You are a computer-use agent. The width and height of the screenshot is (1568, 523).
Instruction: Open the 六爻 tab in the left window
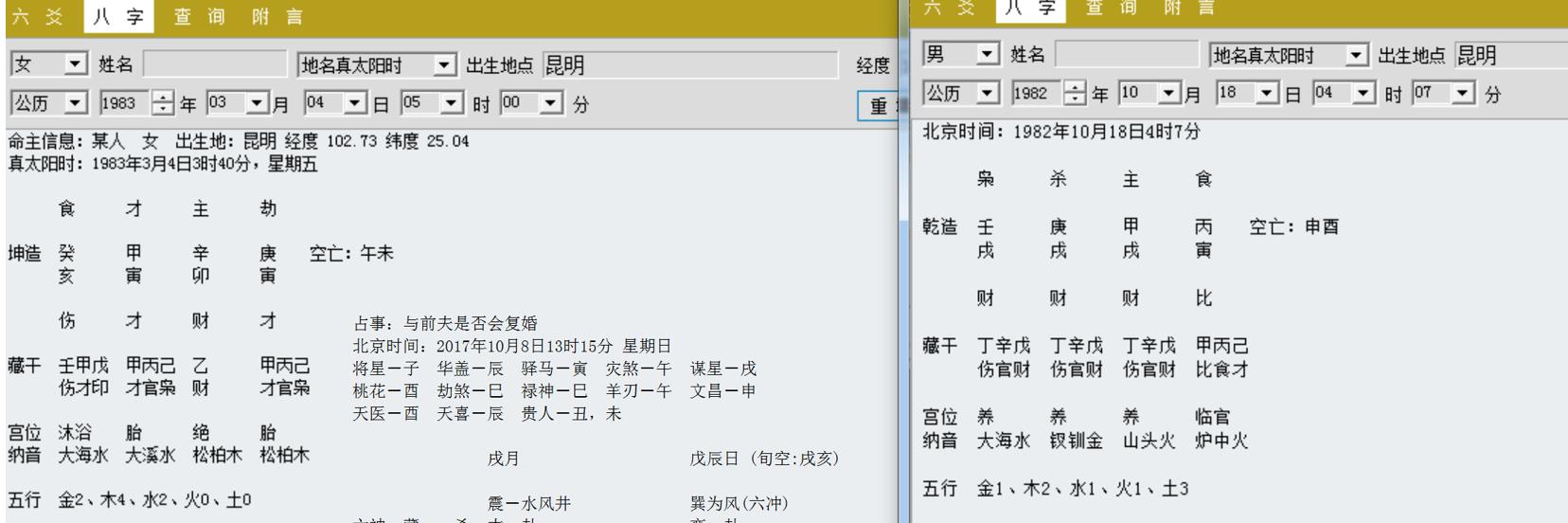37,17
